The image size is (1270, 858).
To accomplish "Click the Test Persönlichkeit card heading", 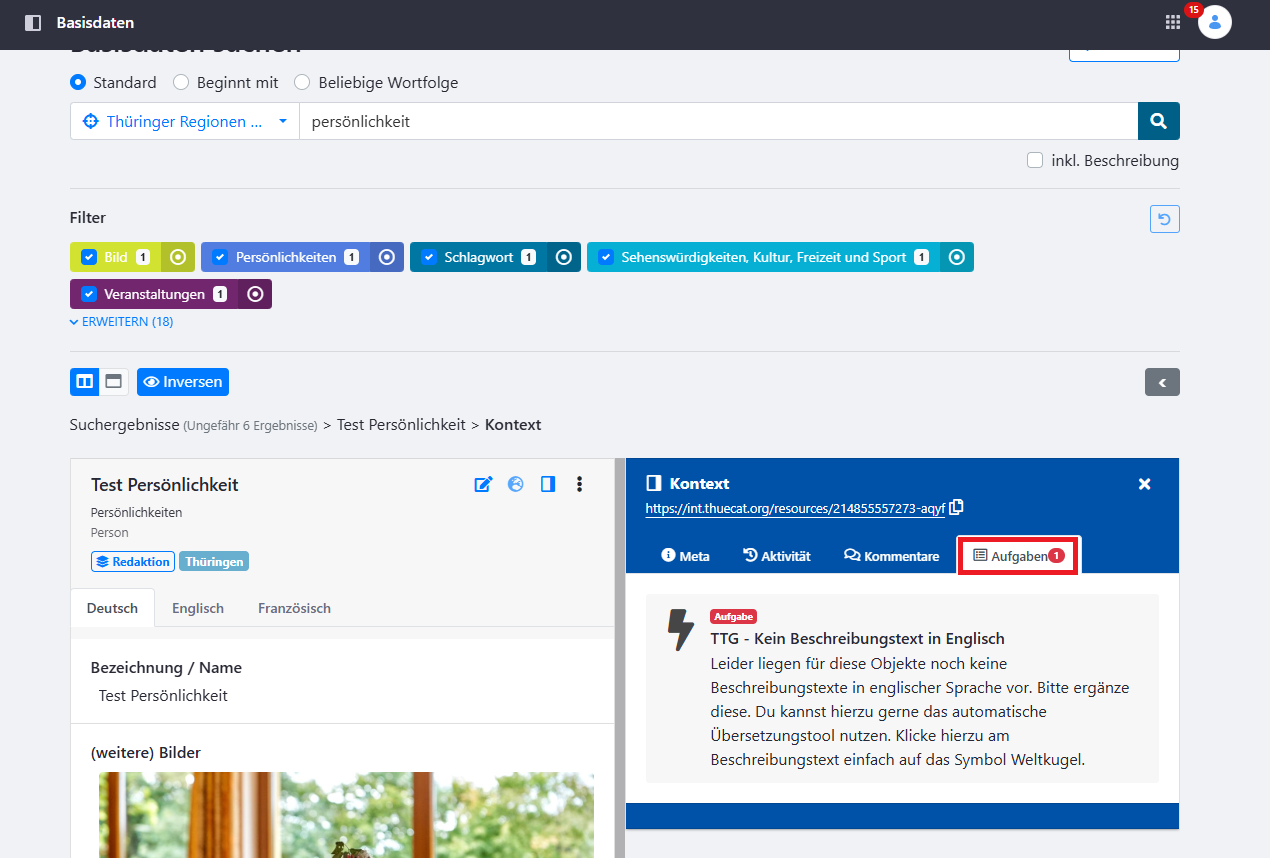I will point(165,485).
